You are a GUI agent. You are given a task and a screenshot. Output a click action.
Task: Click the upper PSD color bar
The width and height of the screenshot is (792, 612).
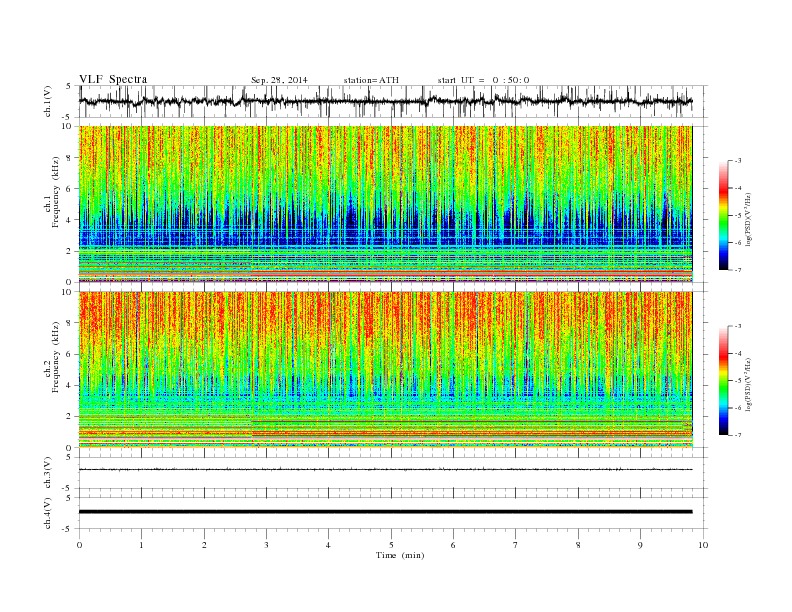[724, 215]
